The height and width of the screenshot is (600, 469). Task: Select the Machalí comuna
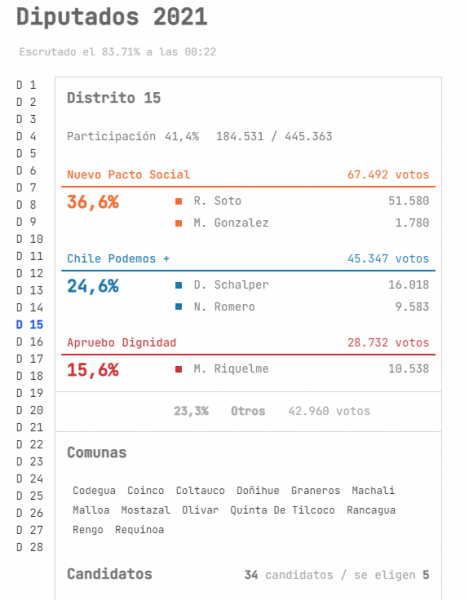tap(373, 490)
